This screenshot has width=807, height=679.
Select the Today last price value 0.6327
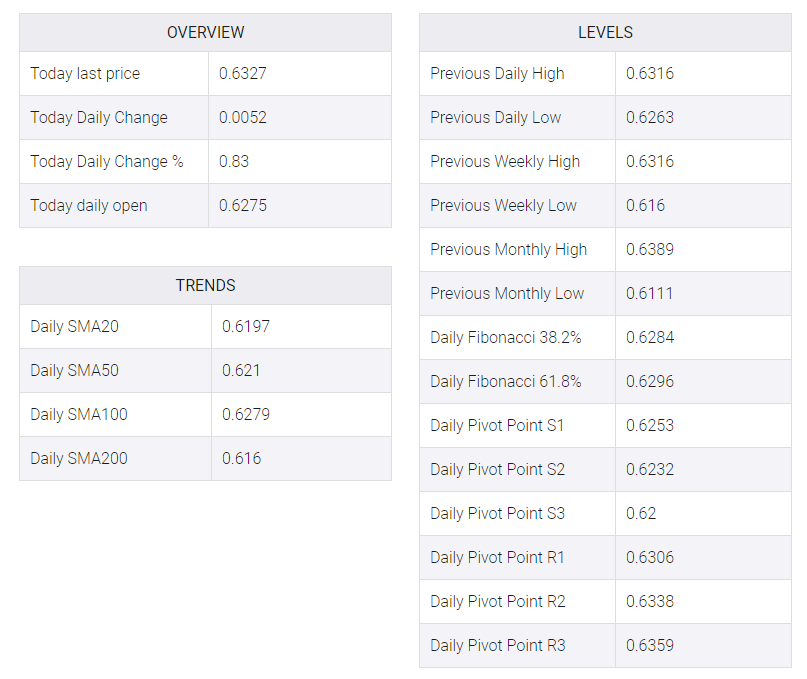[x=243, y=73]
